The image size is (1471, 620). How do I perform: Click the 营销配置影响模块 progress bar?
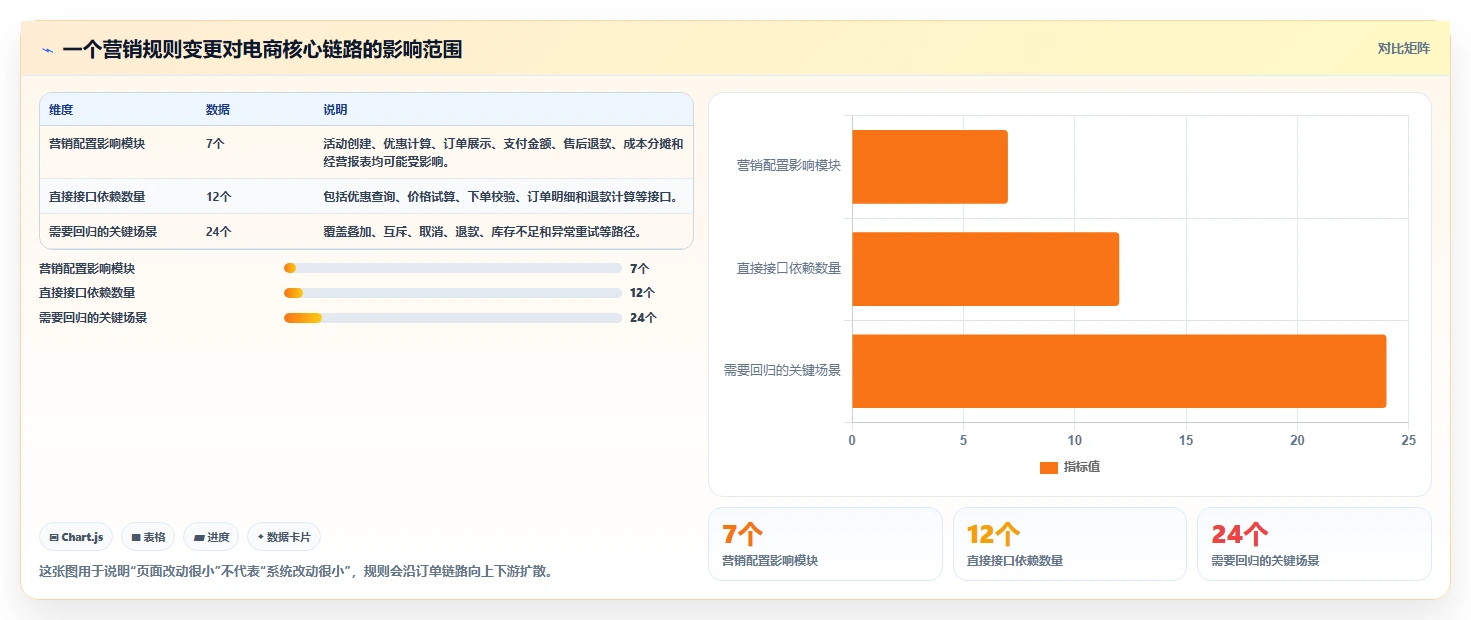(453, 268)
